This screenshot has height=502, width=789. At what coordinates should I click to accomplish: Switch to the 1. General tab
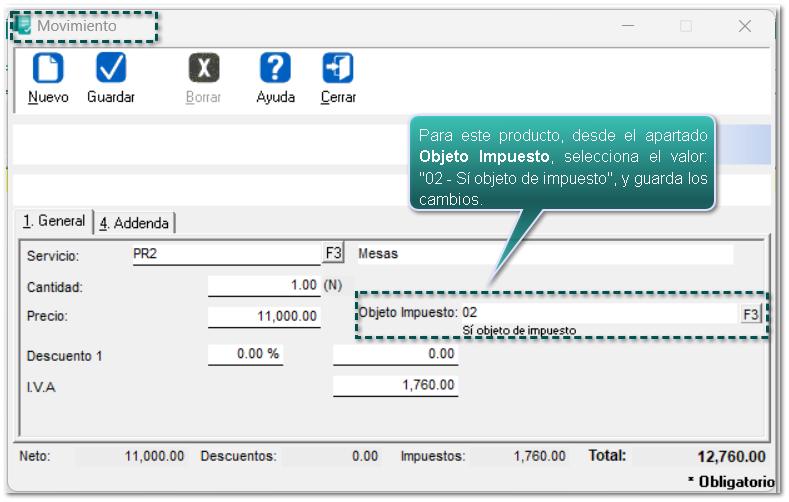pyautogui.click(x=54, y=221)
